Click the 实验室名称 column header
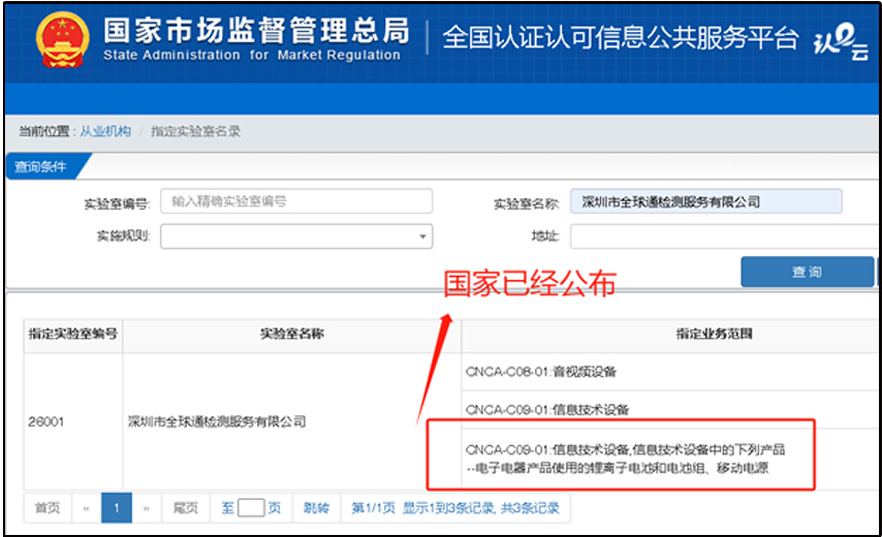 tap(291, 334)
